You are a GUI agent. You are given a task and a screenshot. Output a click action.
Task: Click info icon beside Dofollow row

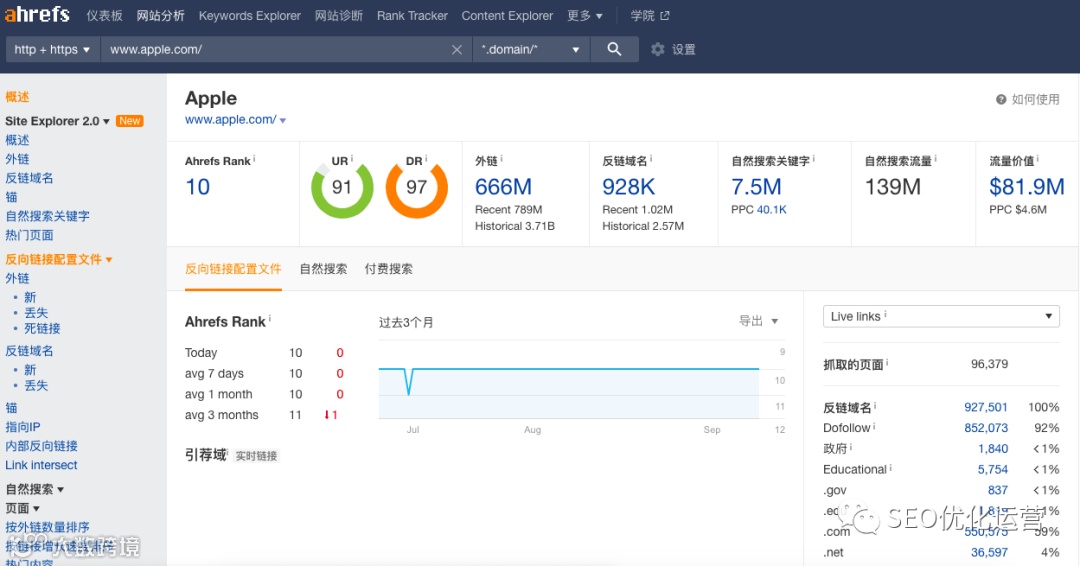[875, 427]
